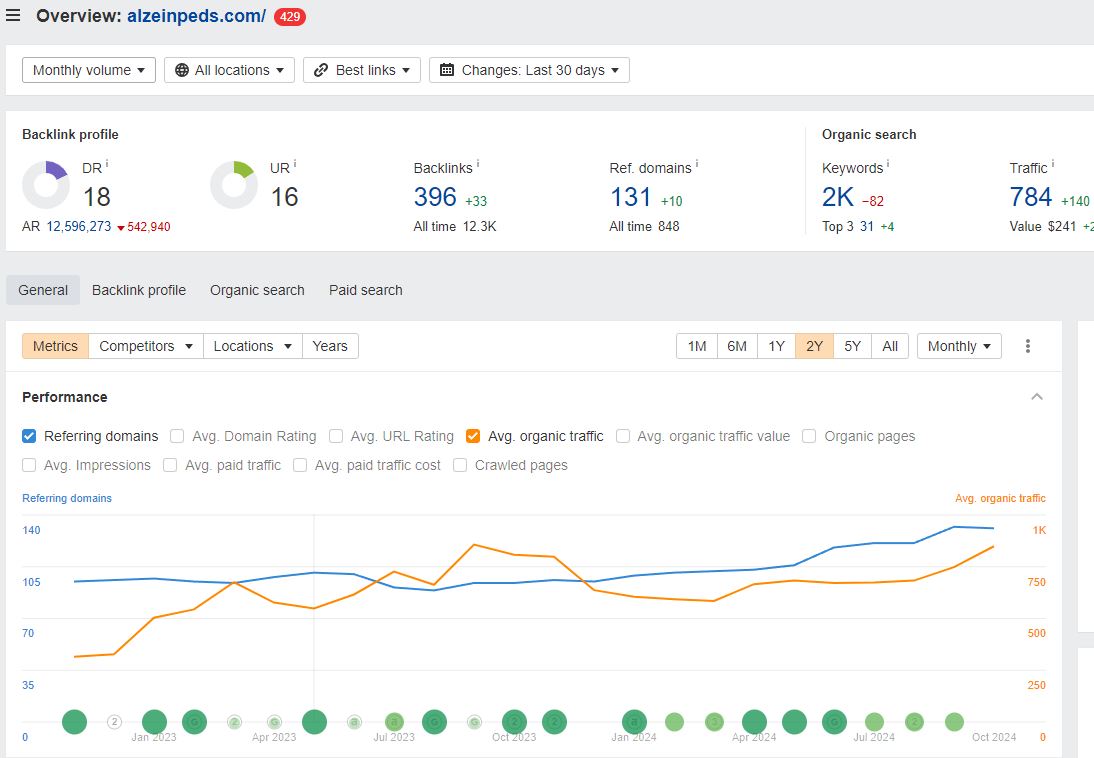Click the 396 backlinks count
Image resolution: width=1094 pixels, height=758 pixels.
[435, 197]
